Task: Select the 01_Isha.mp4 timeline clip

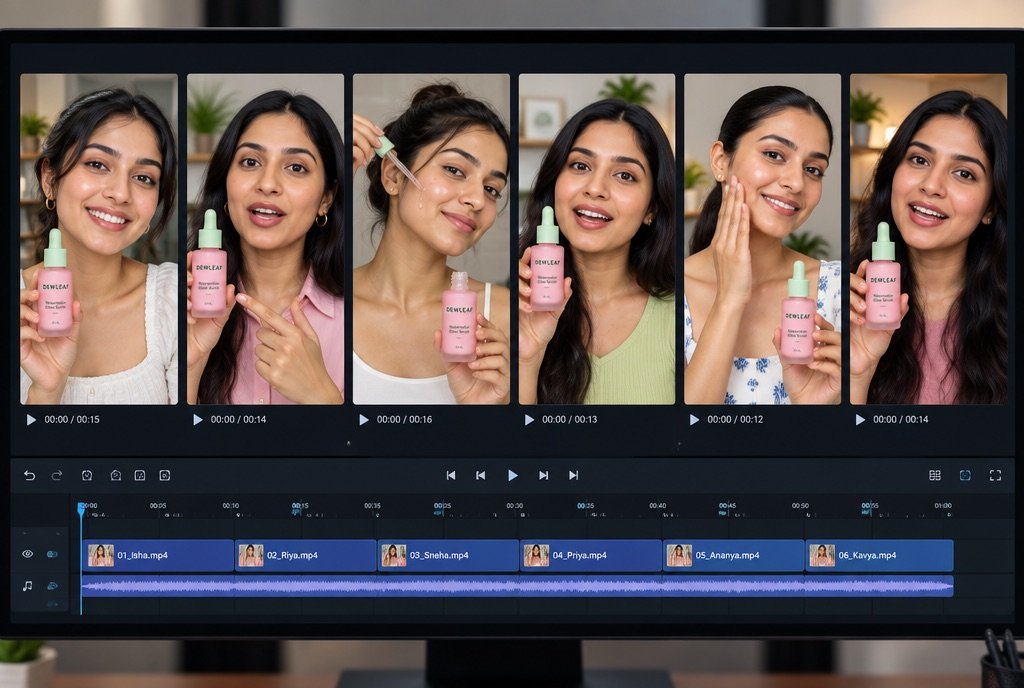Action: 157,555
